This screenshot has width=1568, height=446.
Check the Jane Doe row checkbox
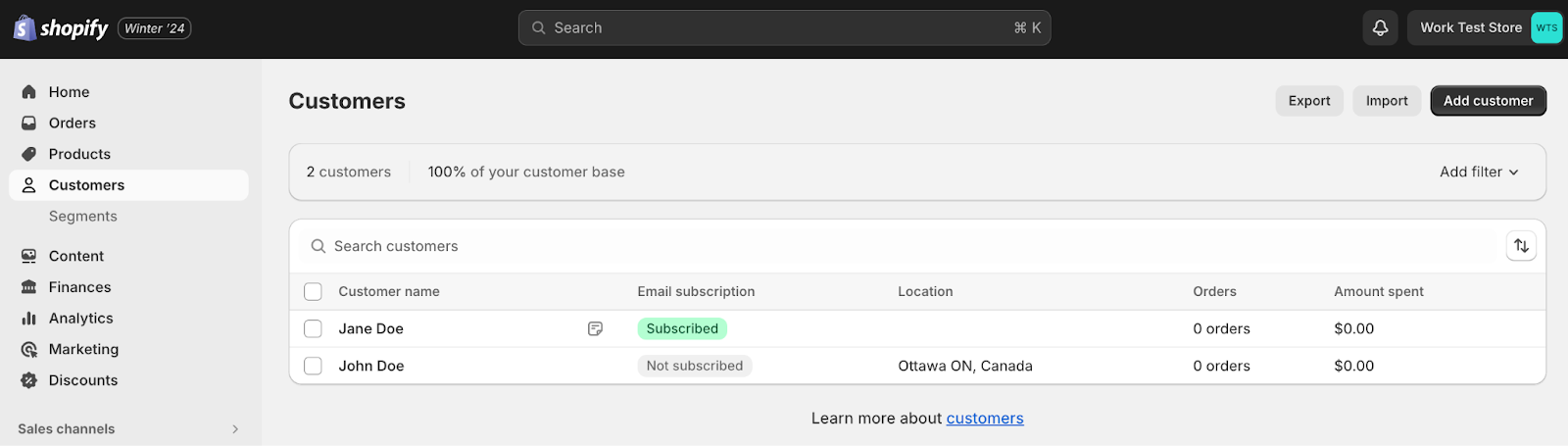[313, 329]
